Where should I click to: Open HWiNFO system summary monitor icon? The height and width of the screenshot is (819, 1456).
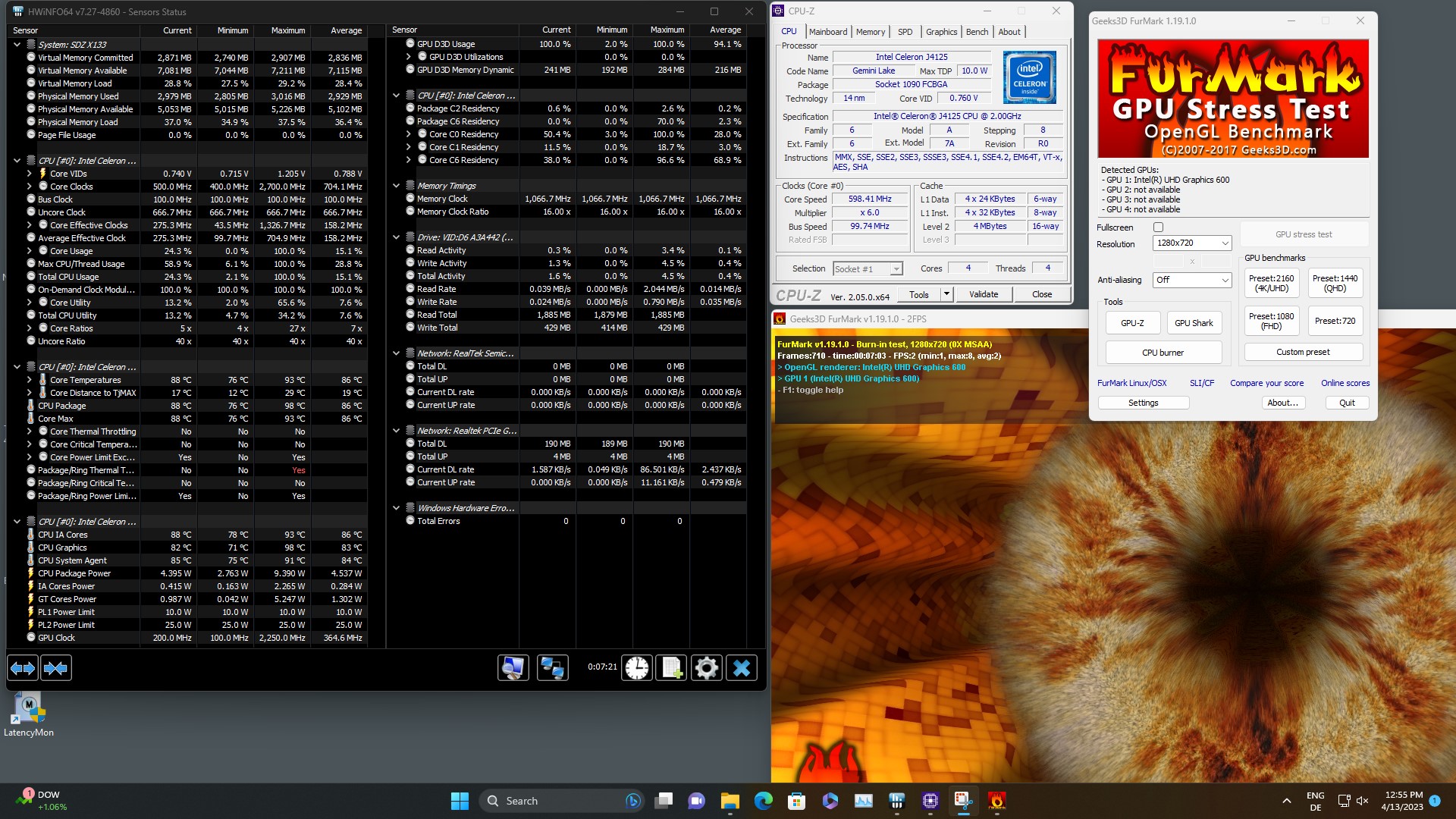513,668
